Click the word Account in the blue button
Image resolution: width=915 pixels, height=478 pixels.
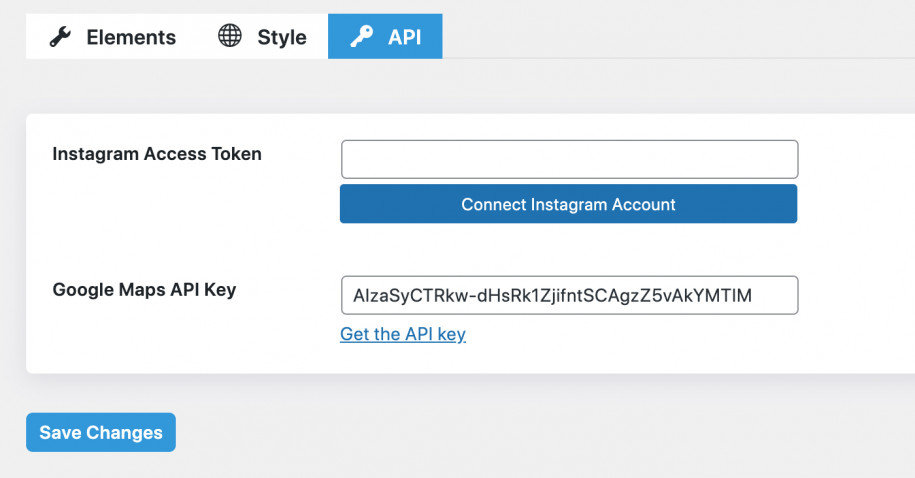pyautogui.click(x=642, y=204)
